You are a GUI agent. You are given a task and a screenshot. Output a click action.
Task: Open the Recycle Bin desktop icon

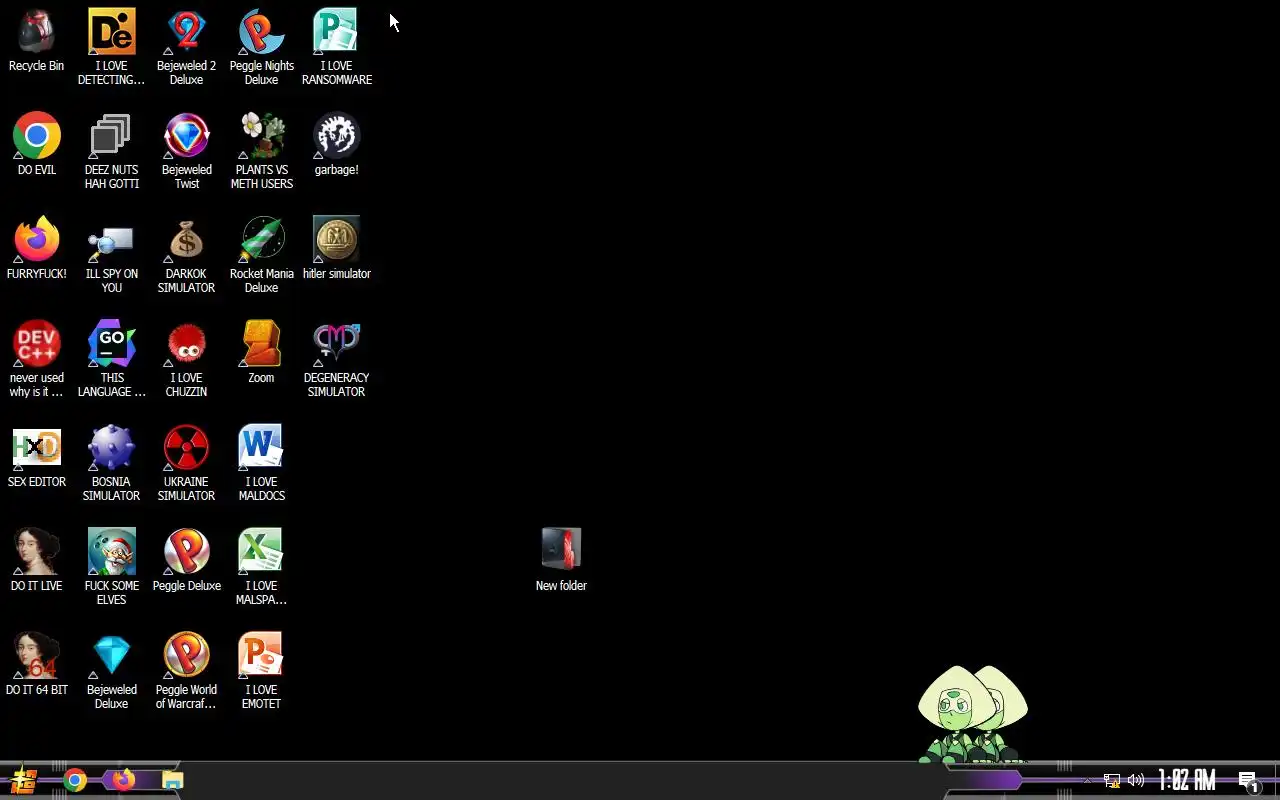(36, 31)
